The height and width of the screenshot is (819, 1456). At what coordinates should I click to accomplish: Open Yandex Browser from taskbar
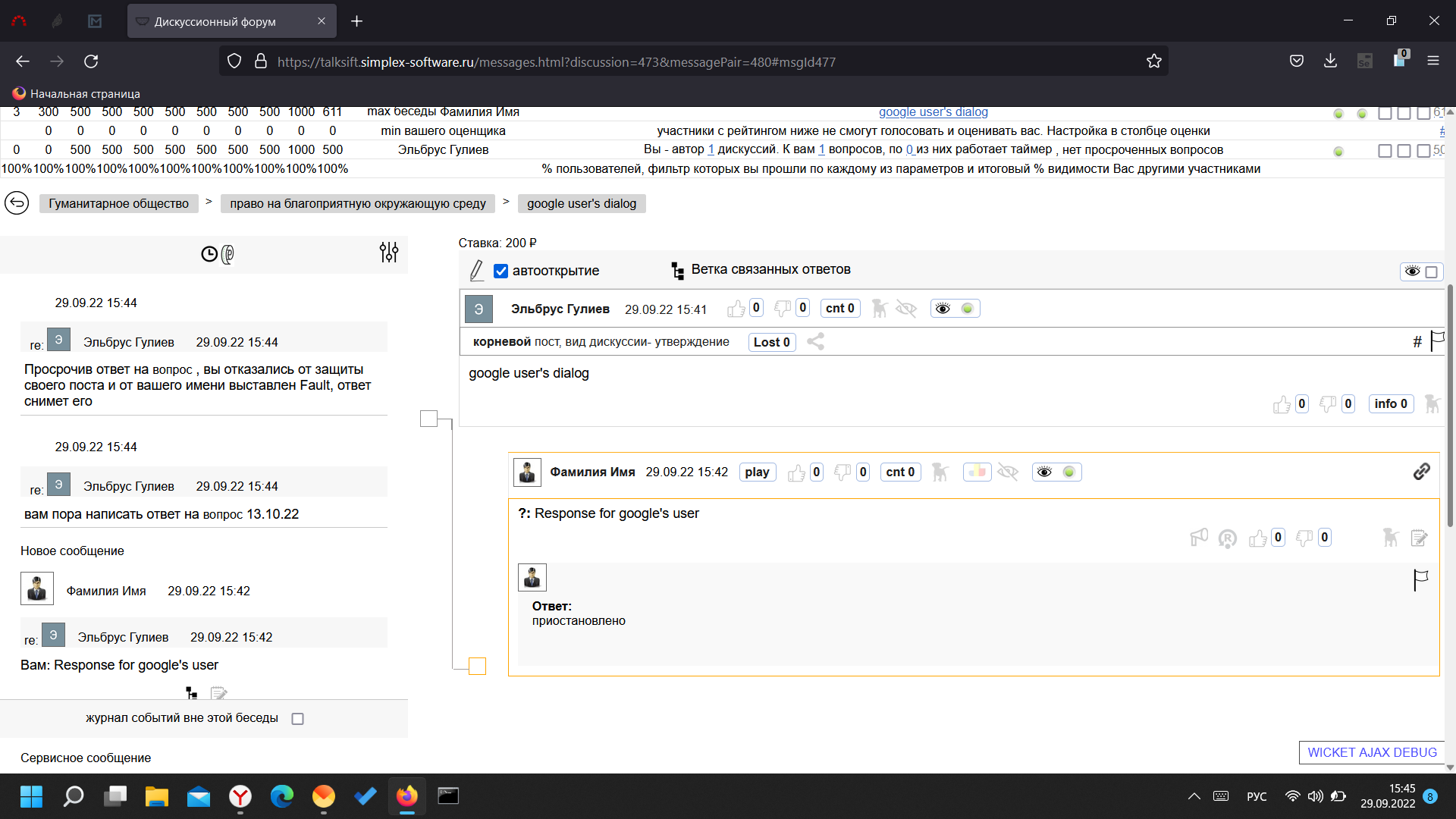tap(240, 796)
